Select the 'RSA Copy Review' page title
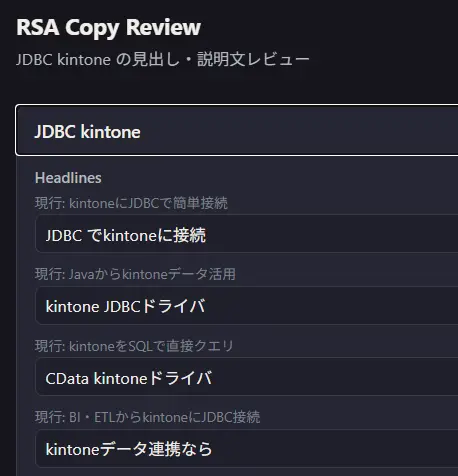Image resolution: width=458 pixels, height=476 pixels. (108, 27)
